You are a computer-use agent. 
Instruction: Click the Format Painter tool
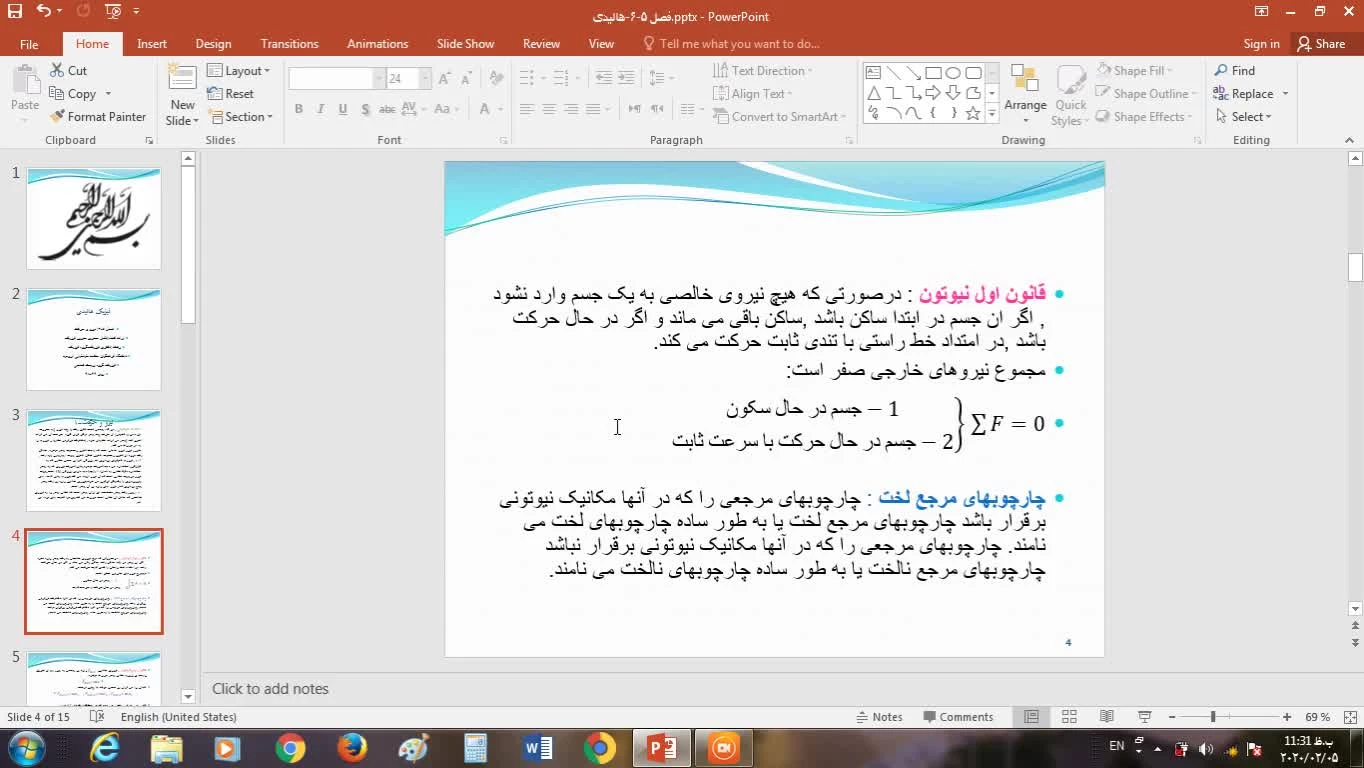pos(98,117)
